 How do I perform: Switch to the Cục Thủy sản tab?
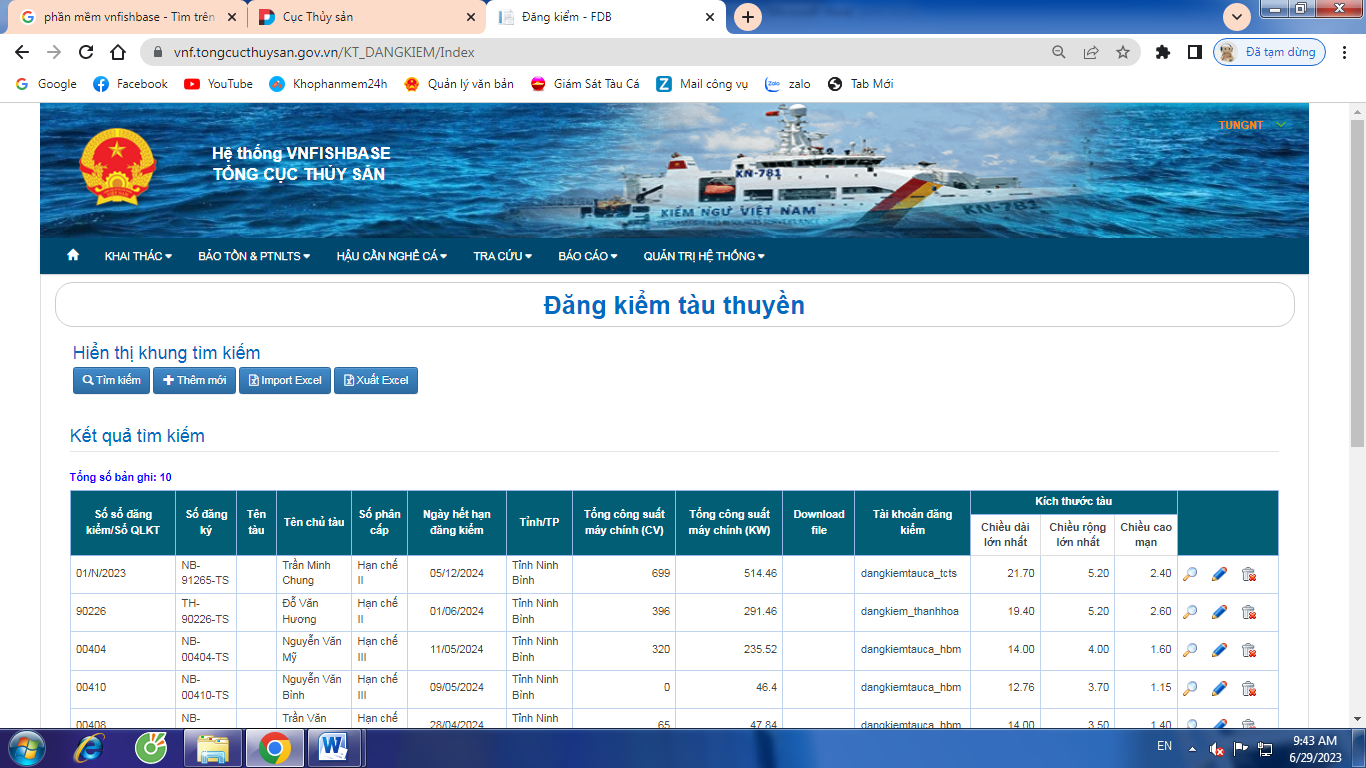tap(366, 17)
